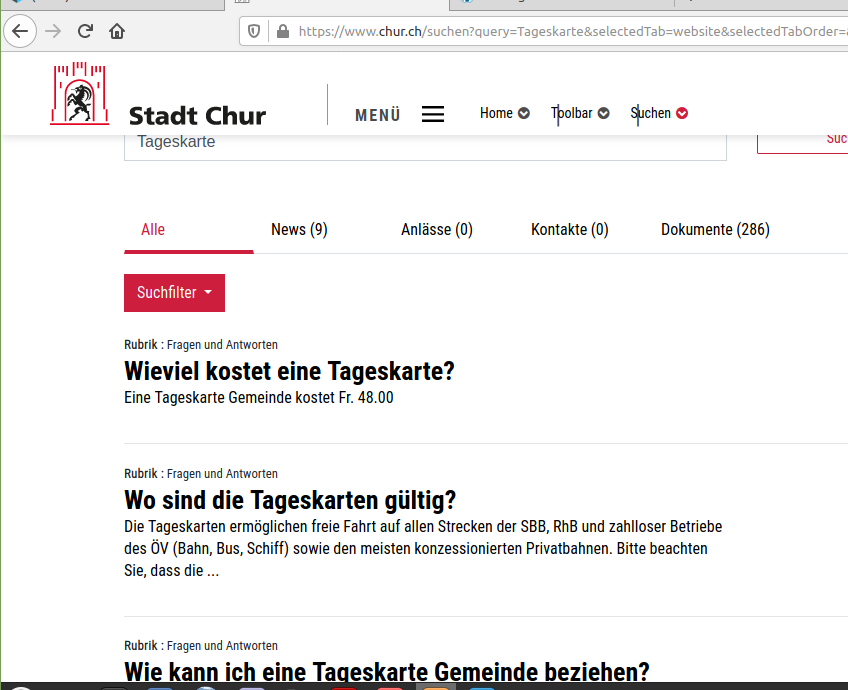Open result 'Wo sind die Tageskarten gültig?'
848x690 pixels.
[290, 500]
